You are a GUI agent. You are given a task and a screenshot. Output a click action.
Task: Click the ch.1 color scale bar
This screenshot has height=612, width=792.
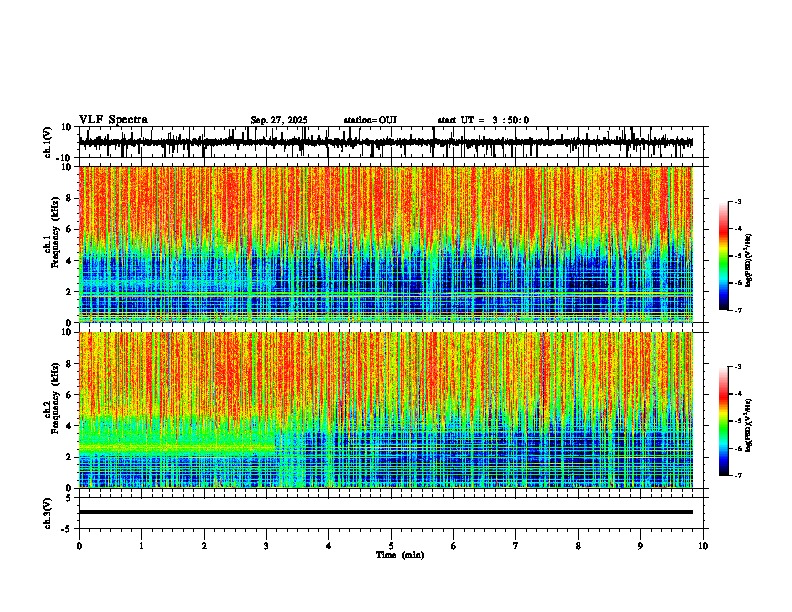click(x=723, y=256)
